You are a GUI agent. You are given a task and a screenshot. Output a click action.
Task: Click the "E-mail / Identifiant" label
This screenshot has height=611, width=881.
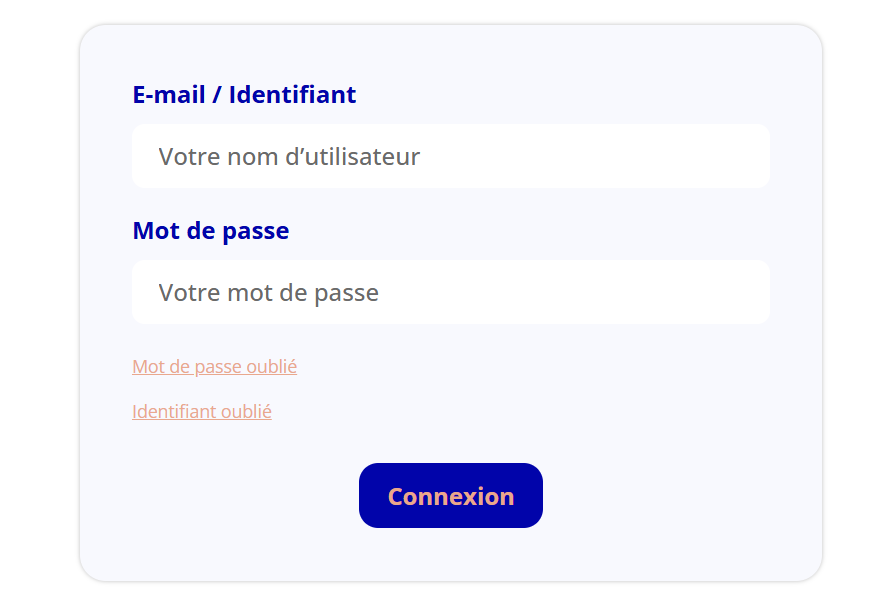coord(244,95)
